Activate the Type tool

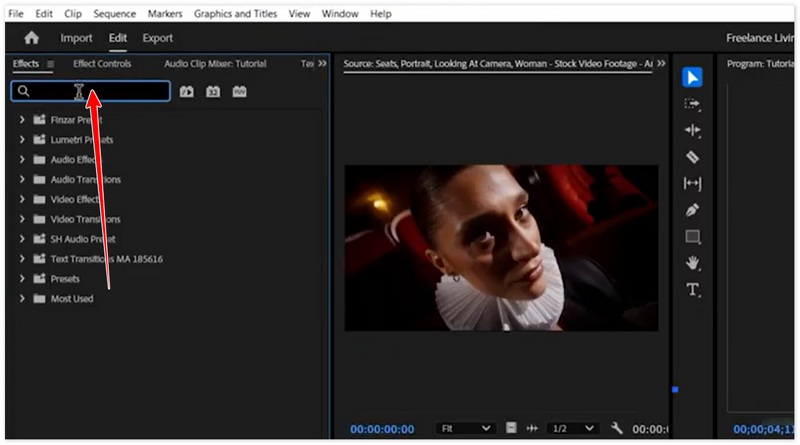pyautogui.click(x=692, y=289)
